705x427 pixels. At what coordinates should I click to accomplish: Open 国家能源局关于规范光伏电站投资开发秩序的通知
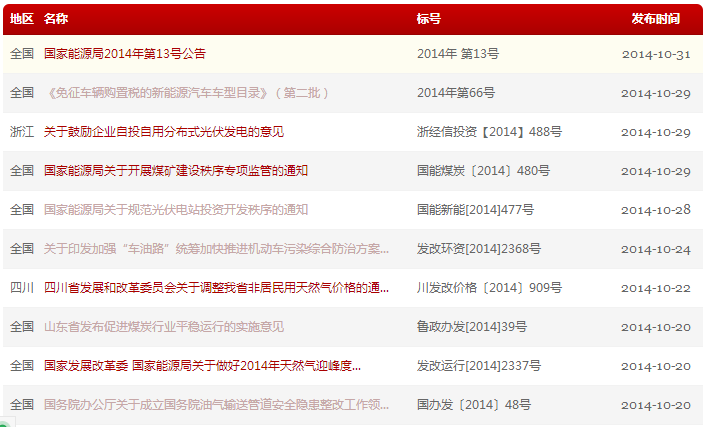point(176,209)
